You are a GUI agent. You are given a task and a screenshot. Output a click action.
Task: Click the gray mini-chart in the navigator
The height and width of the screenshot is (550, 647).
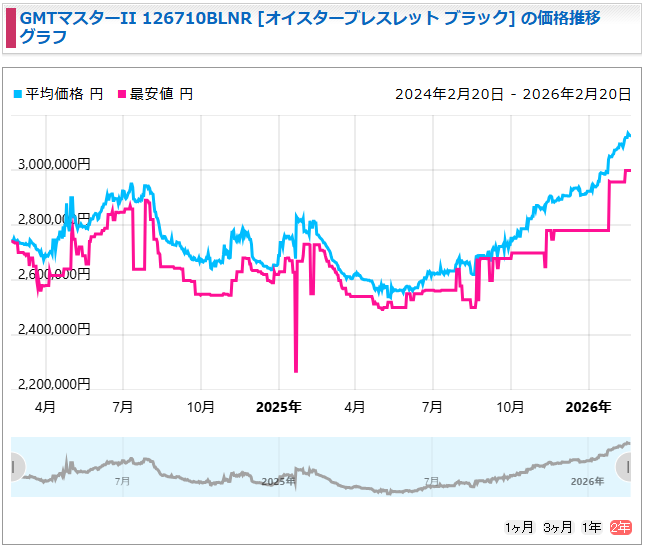(320, 470)
